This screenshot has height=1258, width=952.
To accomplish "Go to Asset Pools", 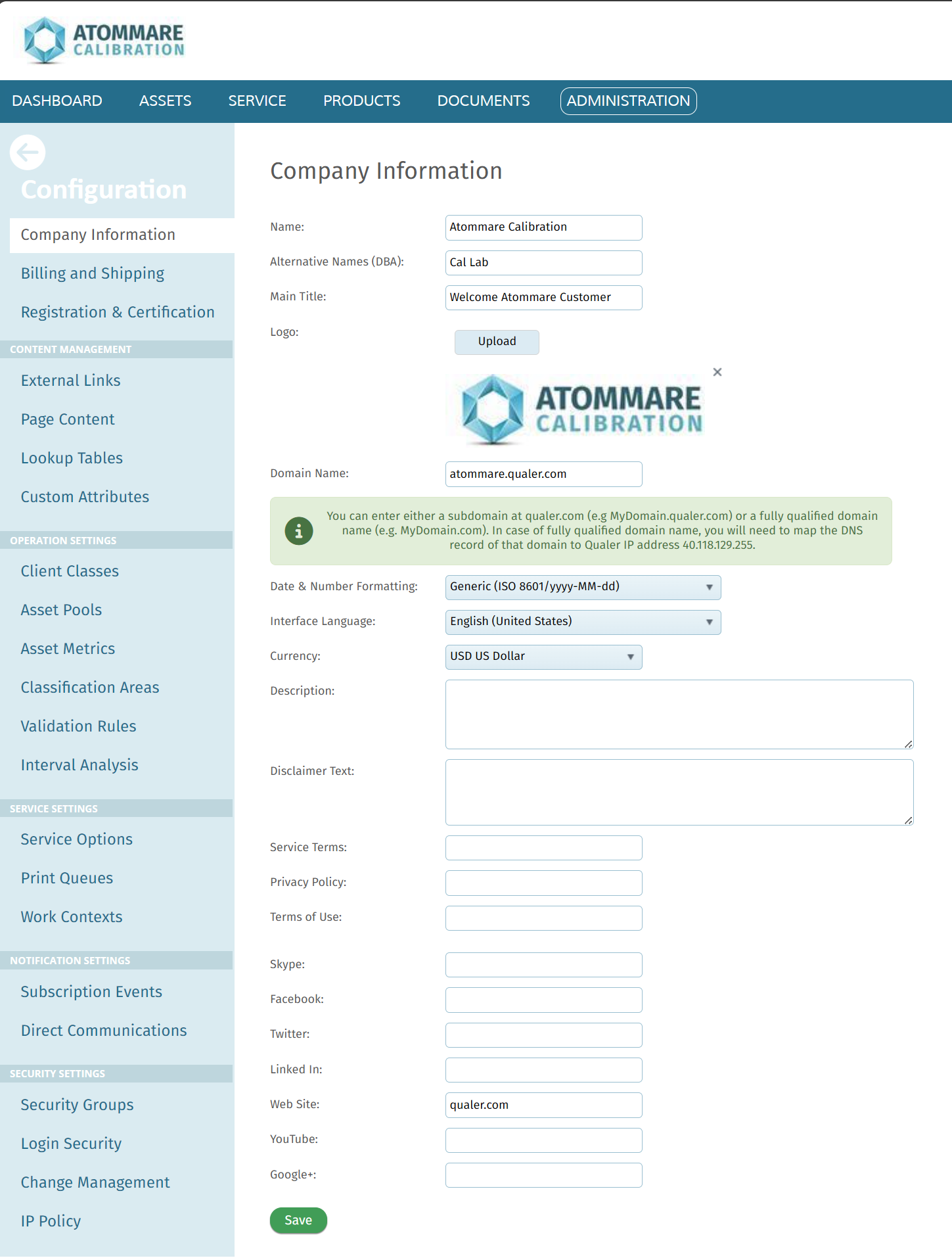I will point(61,610).
